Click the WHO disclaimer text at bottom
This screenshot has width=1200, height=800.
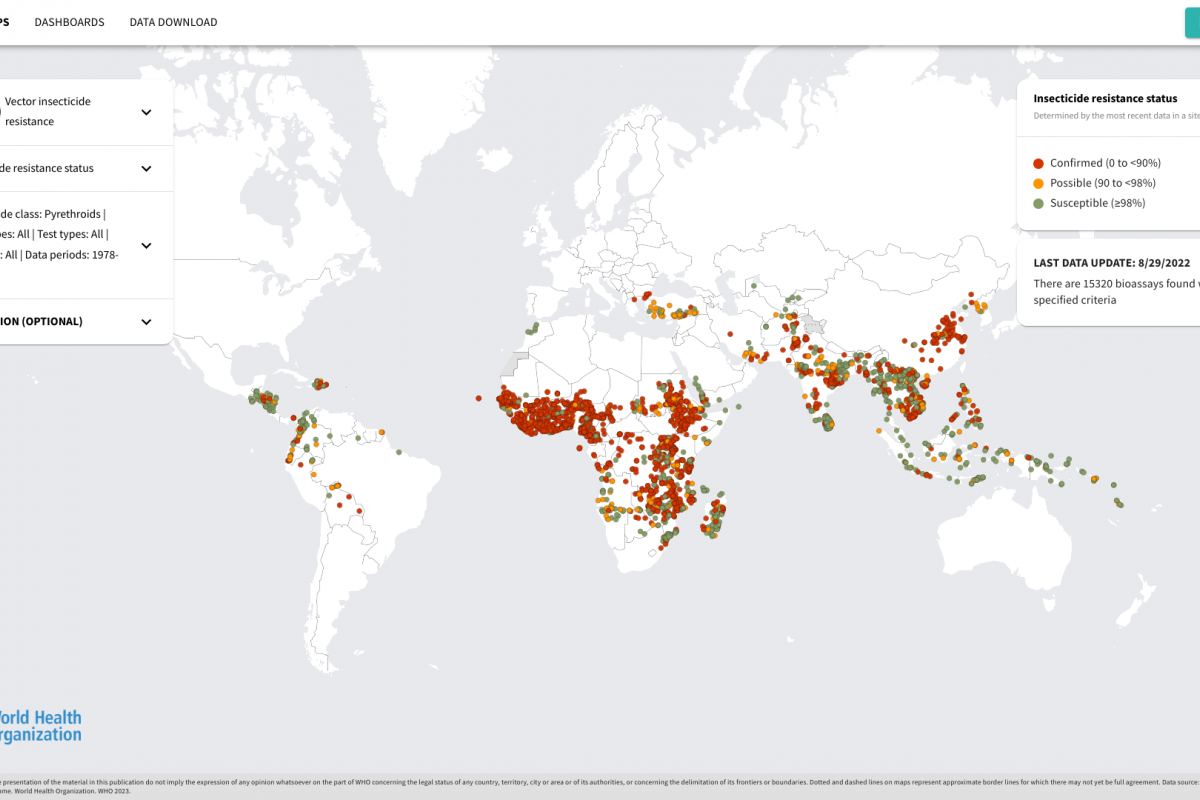pos(600,782)
